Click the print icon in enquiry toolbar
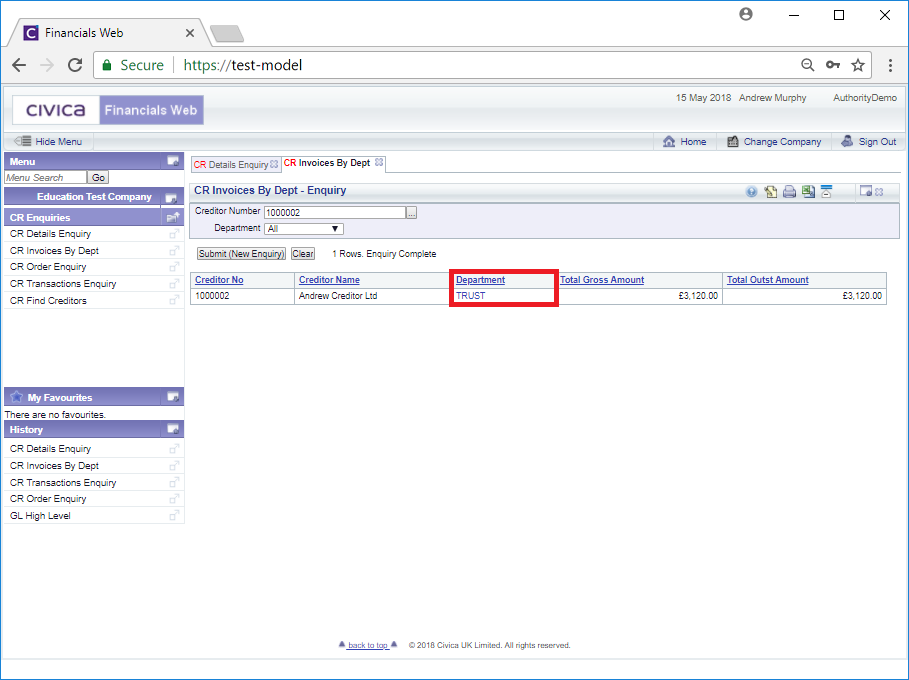Viewport: 909px width, 680px height. click(x=789, y=192)
